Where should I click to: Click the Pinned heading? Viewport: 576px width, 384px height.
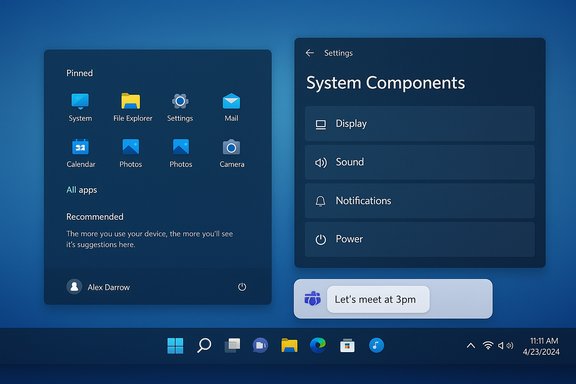79,73
